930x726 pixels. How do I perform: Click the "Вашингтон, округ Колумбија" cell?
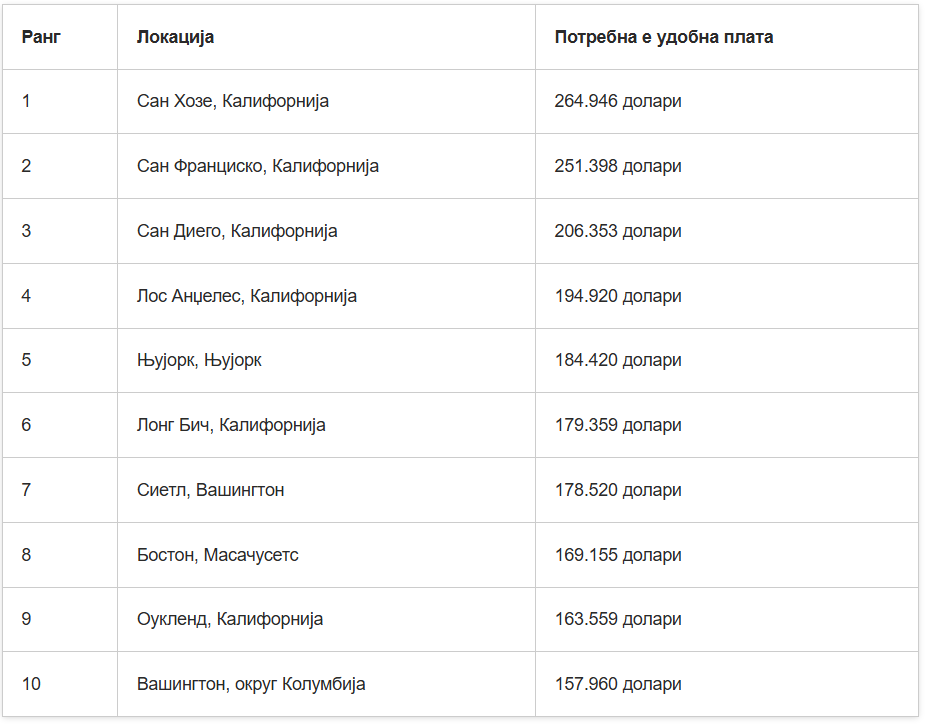click(x=251, y=684)
